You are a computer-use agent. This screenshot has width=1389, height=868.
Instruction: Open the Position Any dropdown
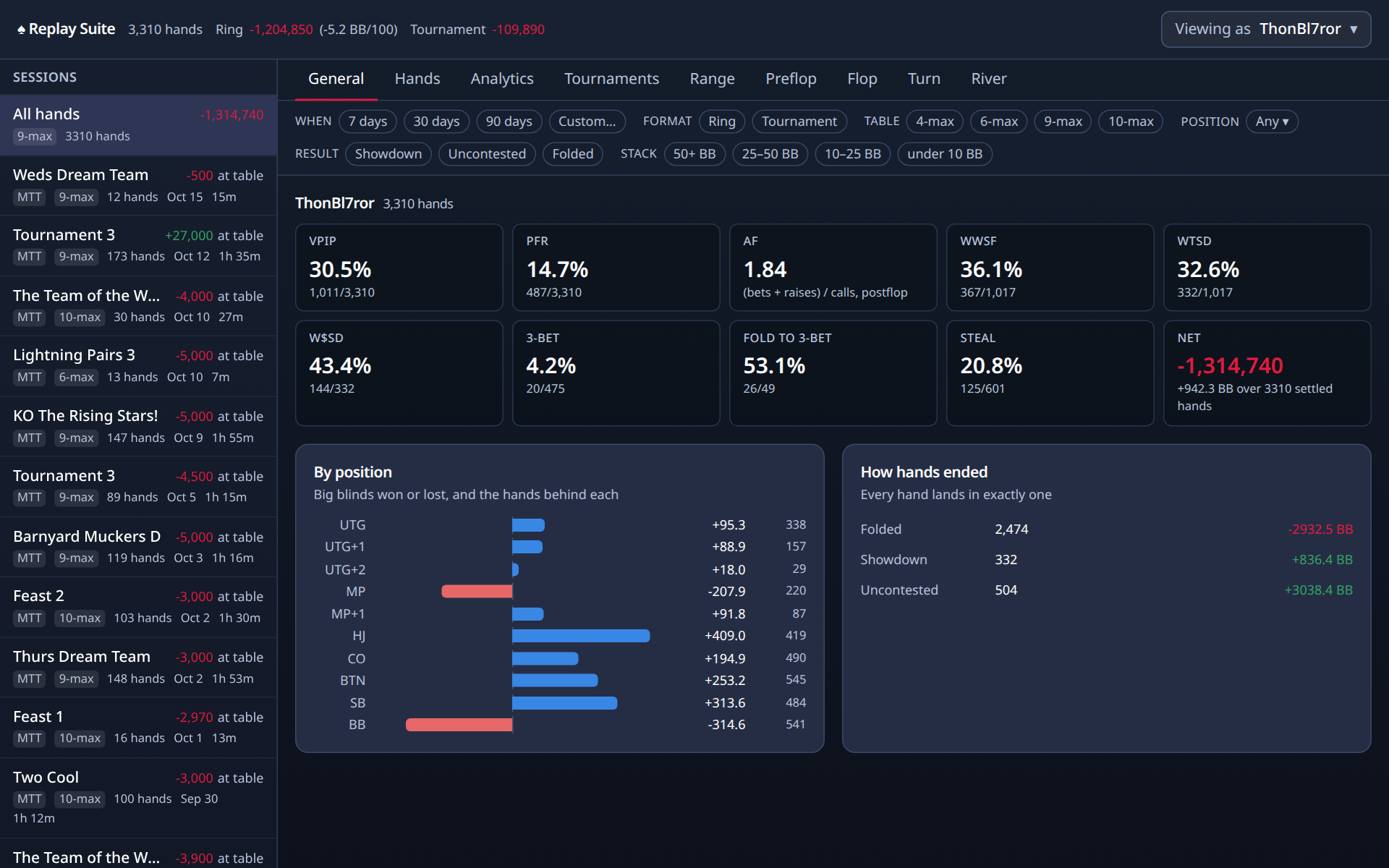pos(1272,122)
